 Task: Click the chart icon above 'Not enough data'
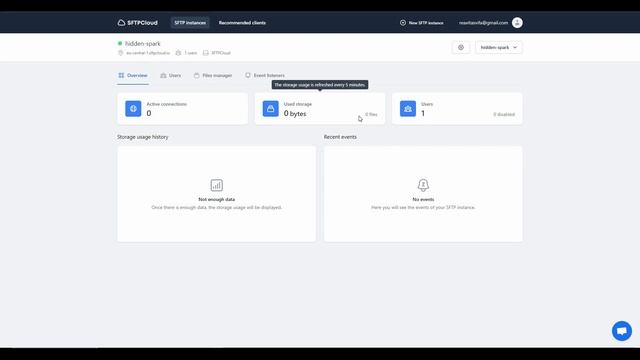(x=217, y=185)
